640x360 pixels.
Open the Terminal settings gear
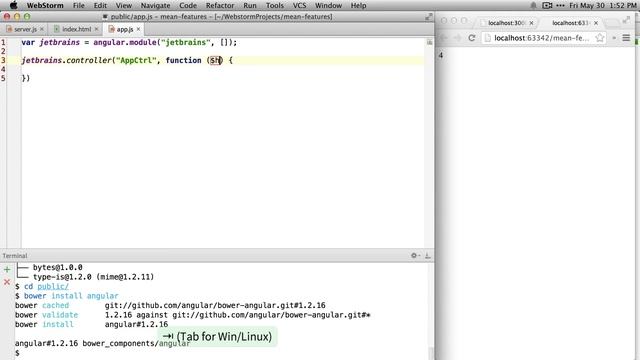tap(415, 256)
